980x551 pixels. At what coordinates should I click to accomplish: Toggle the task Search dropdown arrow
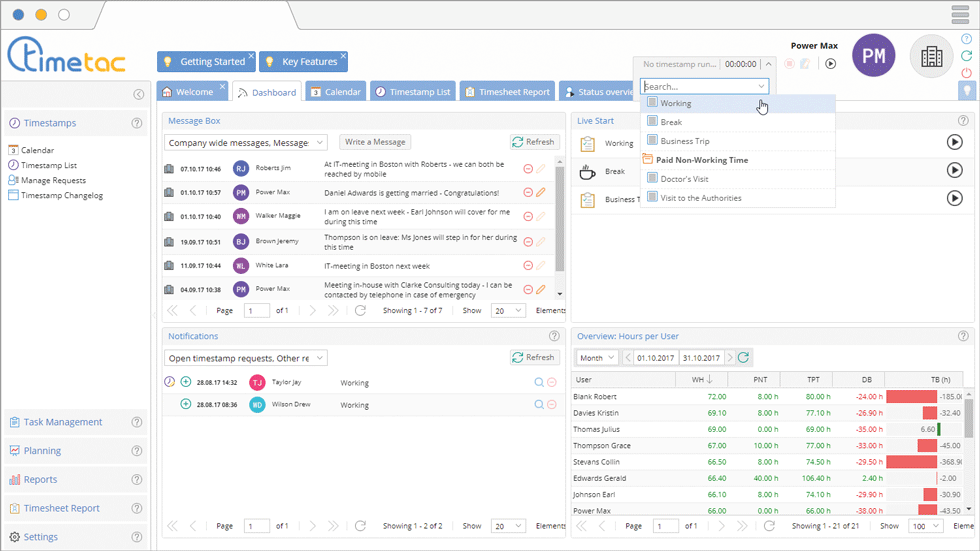click(761, 86)
